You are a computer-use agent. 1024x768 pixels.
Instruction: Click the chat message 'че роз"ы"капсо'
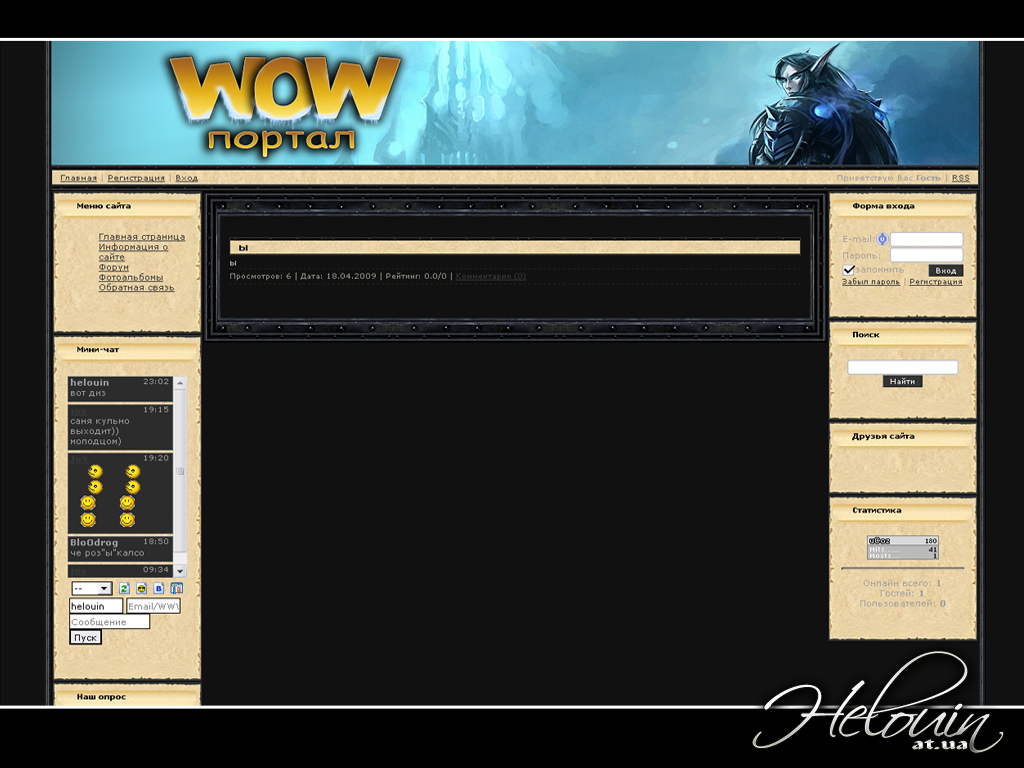(x=107, y=553)
